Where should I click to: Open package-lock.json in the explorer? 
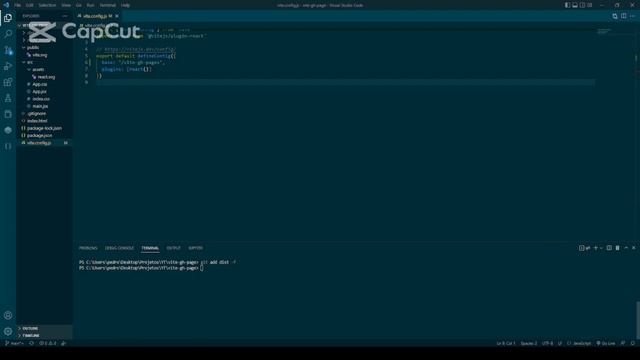point(45,128)
